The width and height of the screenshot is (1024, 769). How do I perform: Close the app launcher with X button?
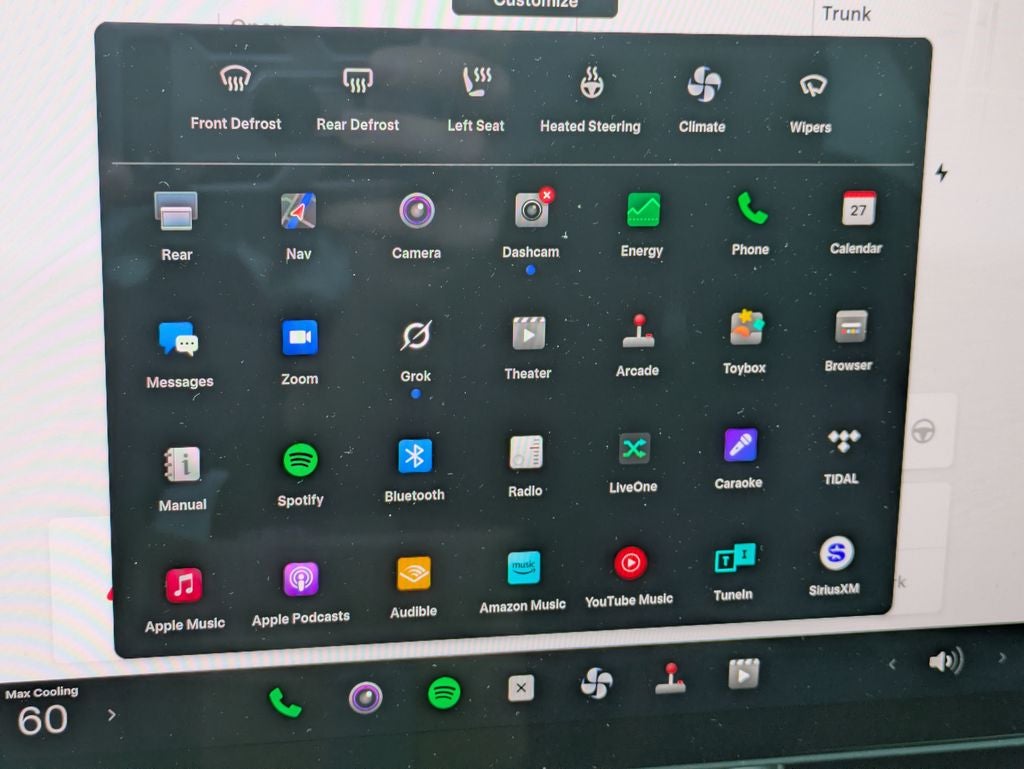coord(521,688)
